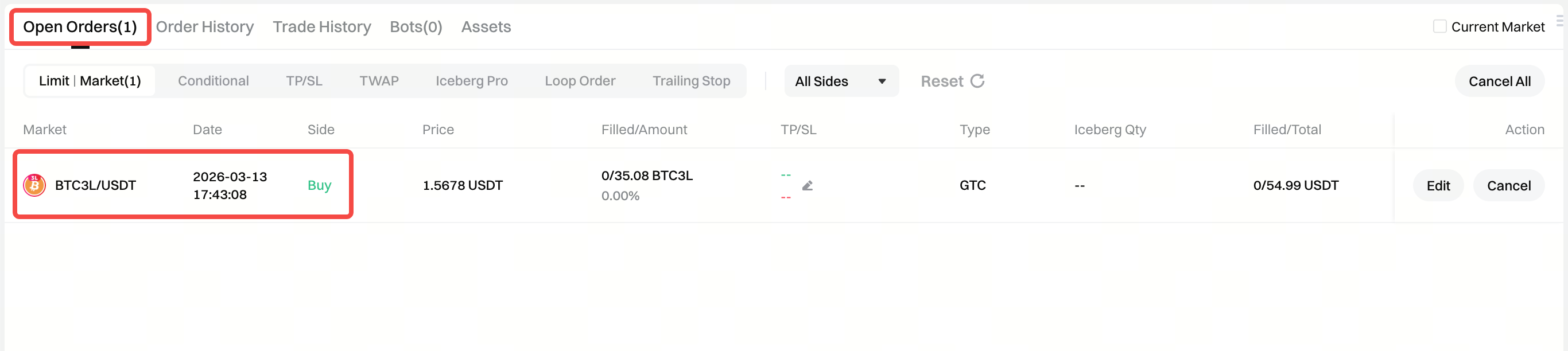This screenshot has width=1568, height=351.
Task: Select the Trailing Stop filter
Action: (x=692, y=80)
